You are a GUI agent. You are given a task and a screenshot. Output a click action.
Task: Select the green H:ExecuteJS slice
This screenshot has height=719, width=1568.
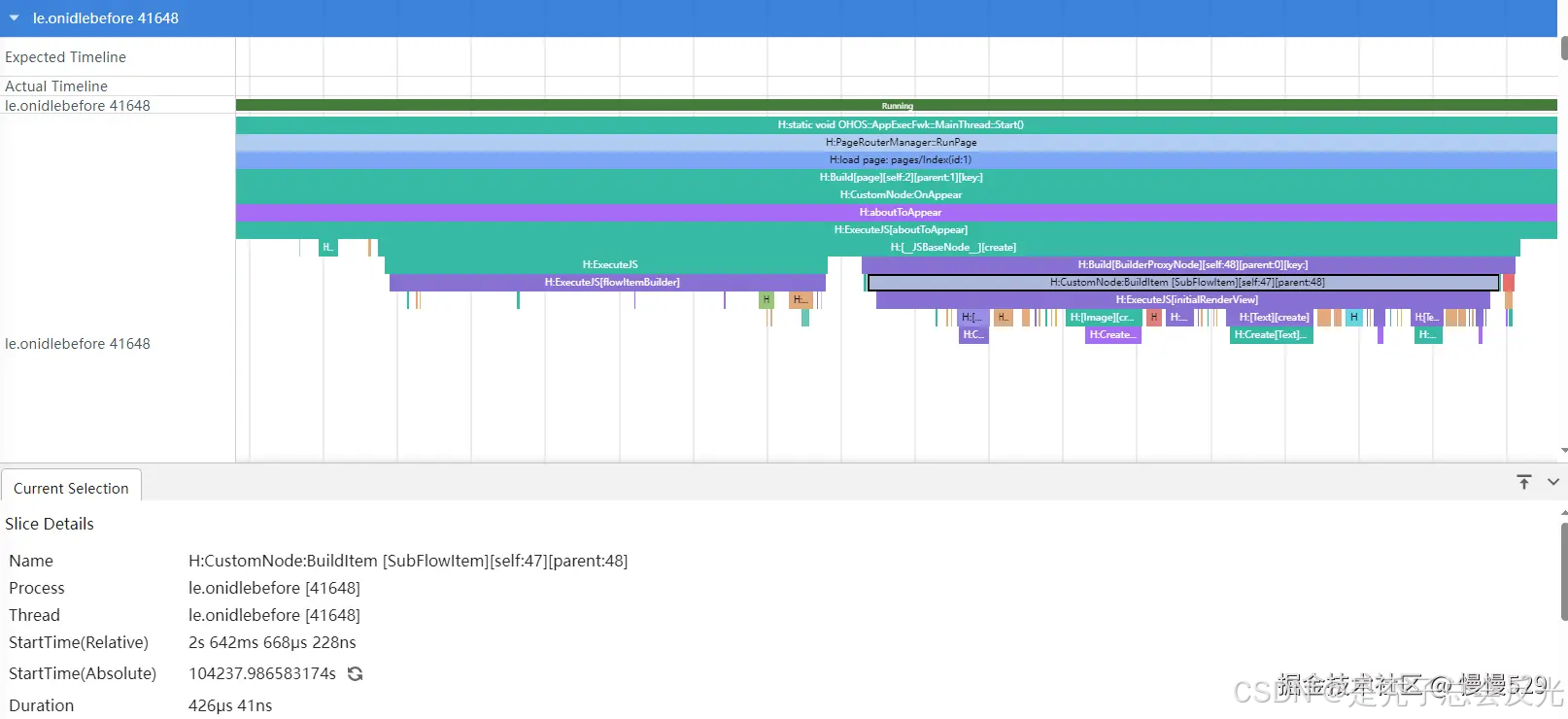click(x=606, y=264)
